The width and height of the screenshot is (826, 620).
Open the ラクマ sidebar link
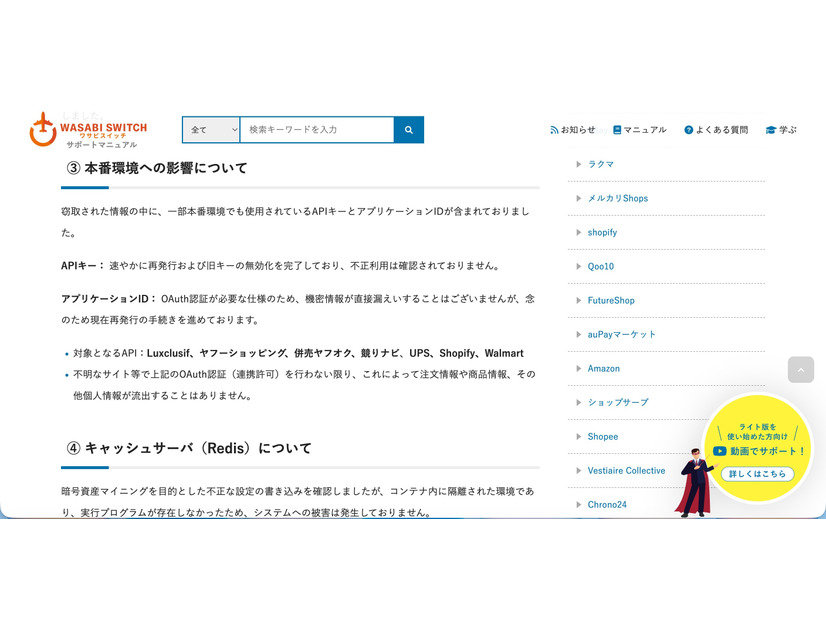[601, 164]
